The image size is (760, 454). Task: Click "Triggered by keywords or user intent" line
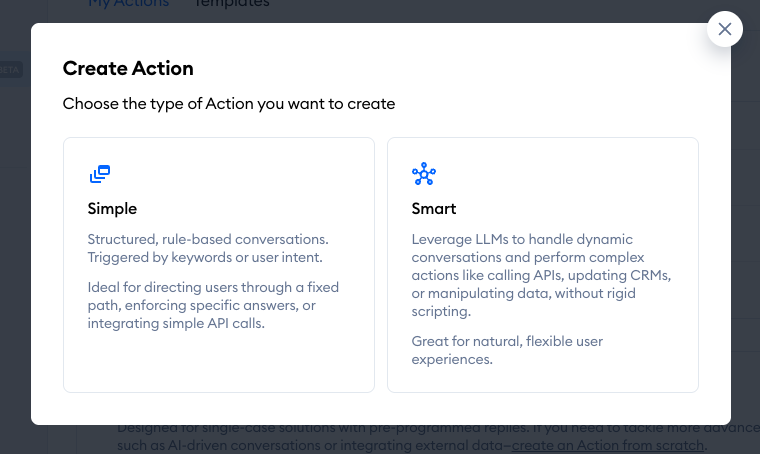coord(205,257)
